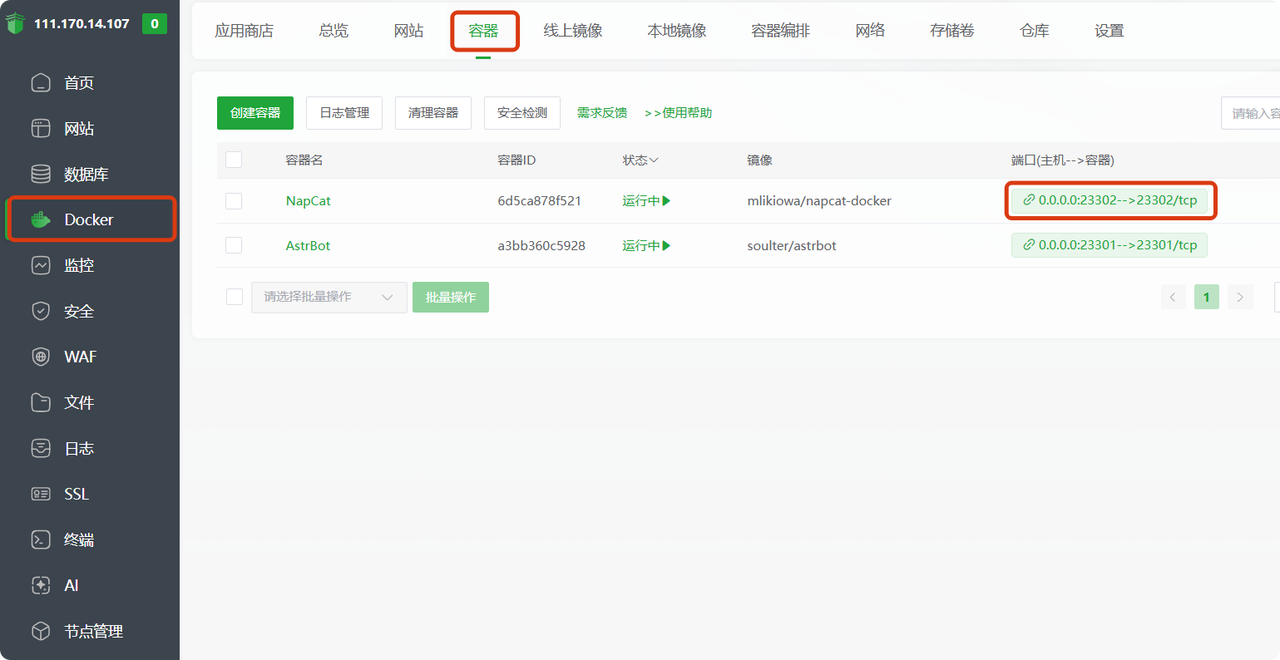Click the 创建容器 button
This screenshot has width=1280, height=660.
[x=255, y=113]
